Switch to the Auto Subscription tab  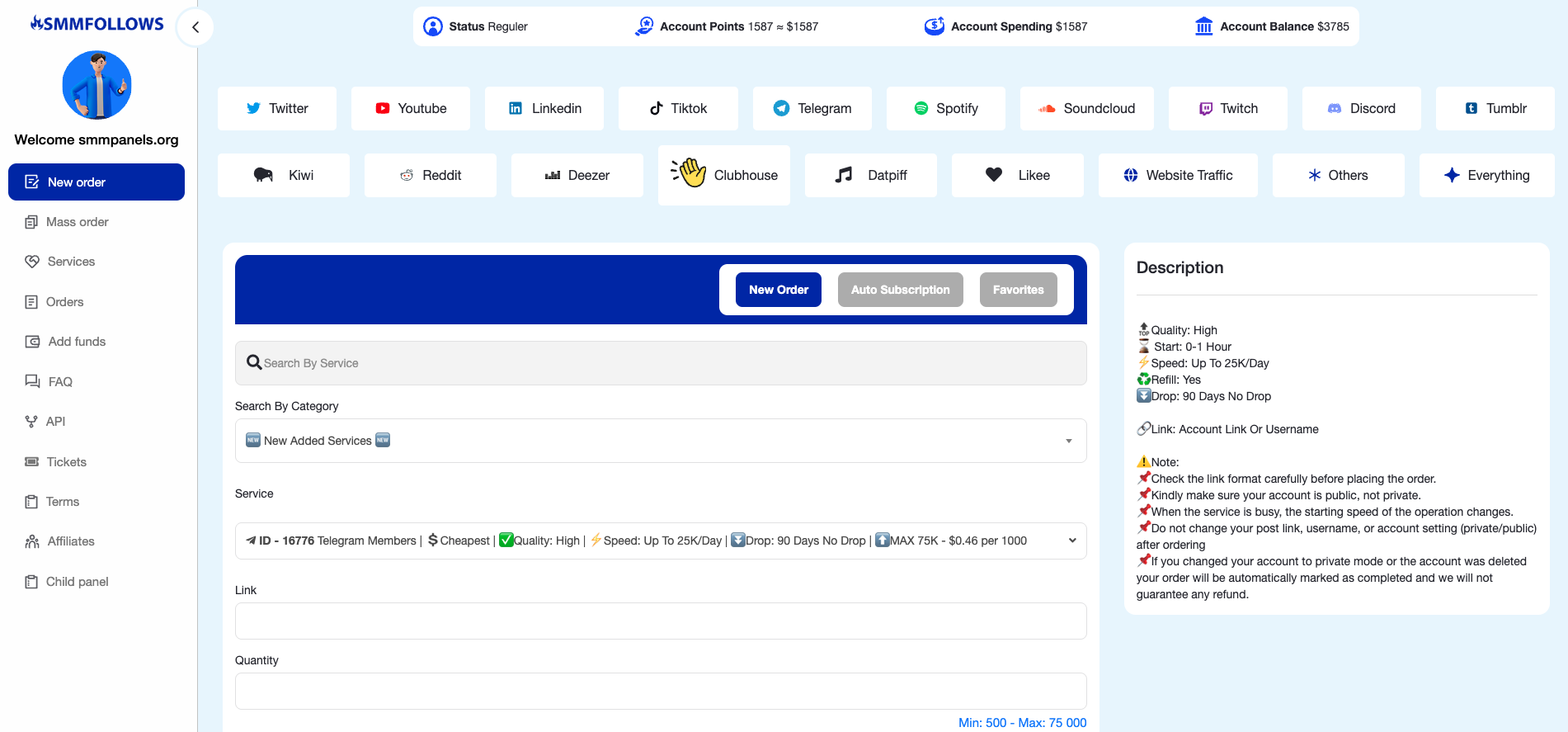(x=900, y=290)
